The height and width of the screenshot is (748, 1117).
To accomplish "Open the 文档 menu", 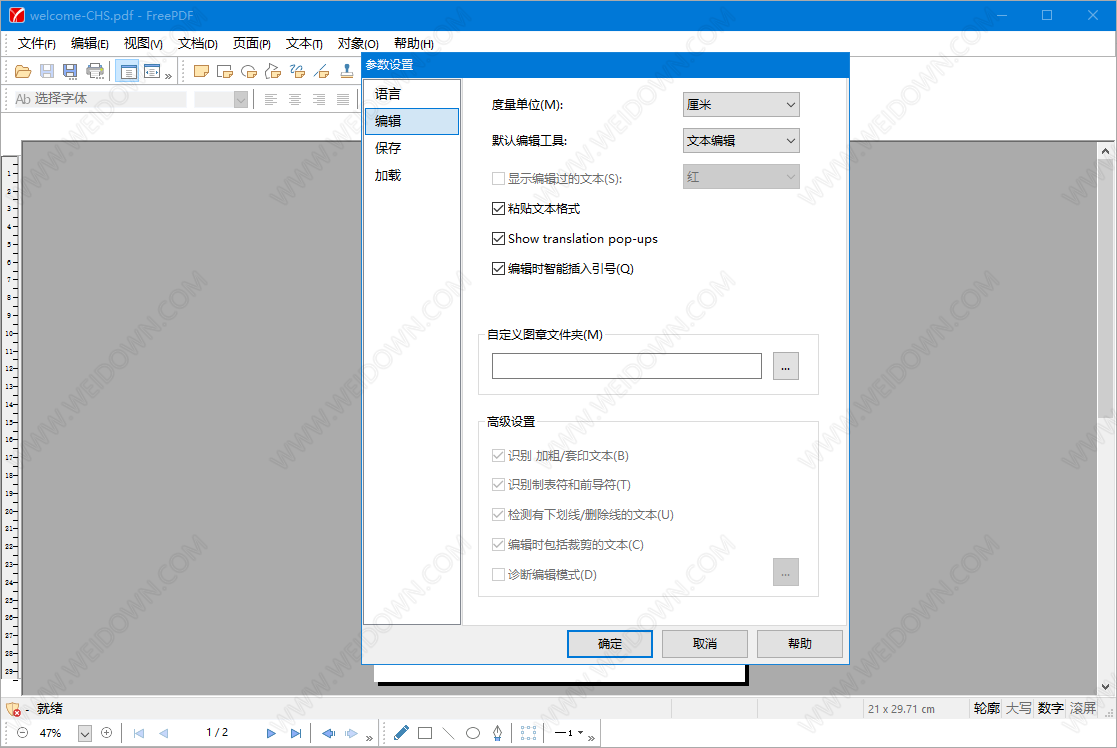I will click(x=197, y=44).
